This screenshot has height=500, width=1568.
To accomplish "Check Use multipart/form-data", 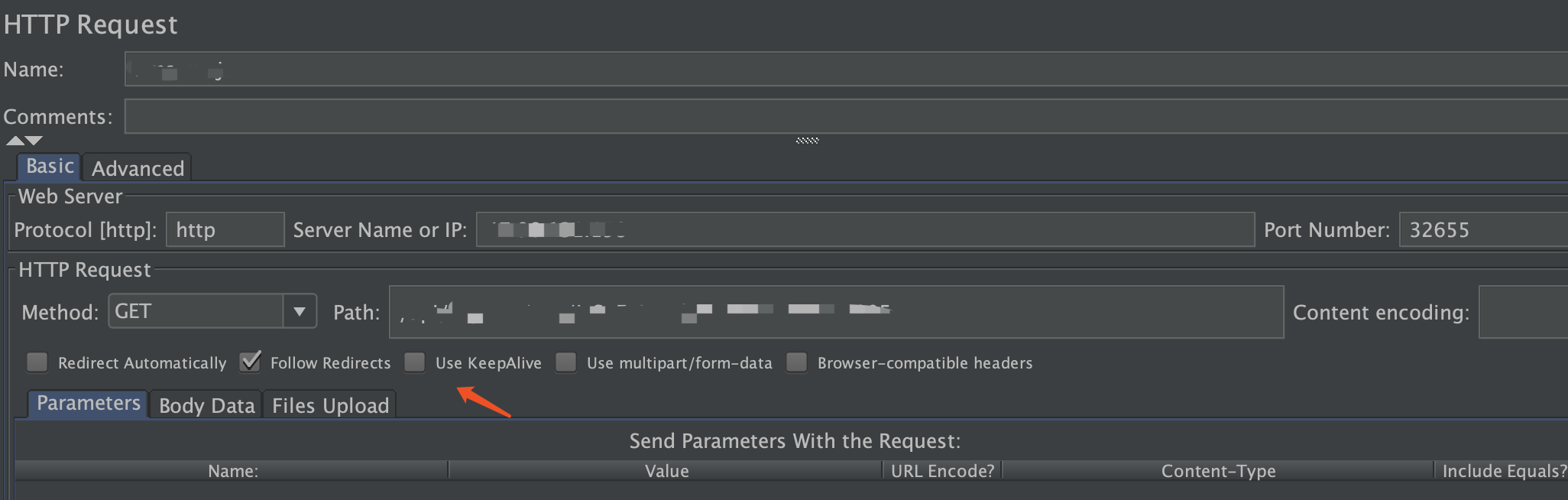I will coord(565,362).
